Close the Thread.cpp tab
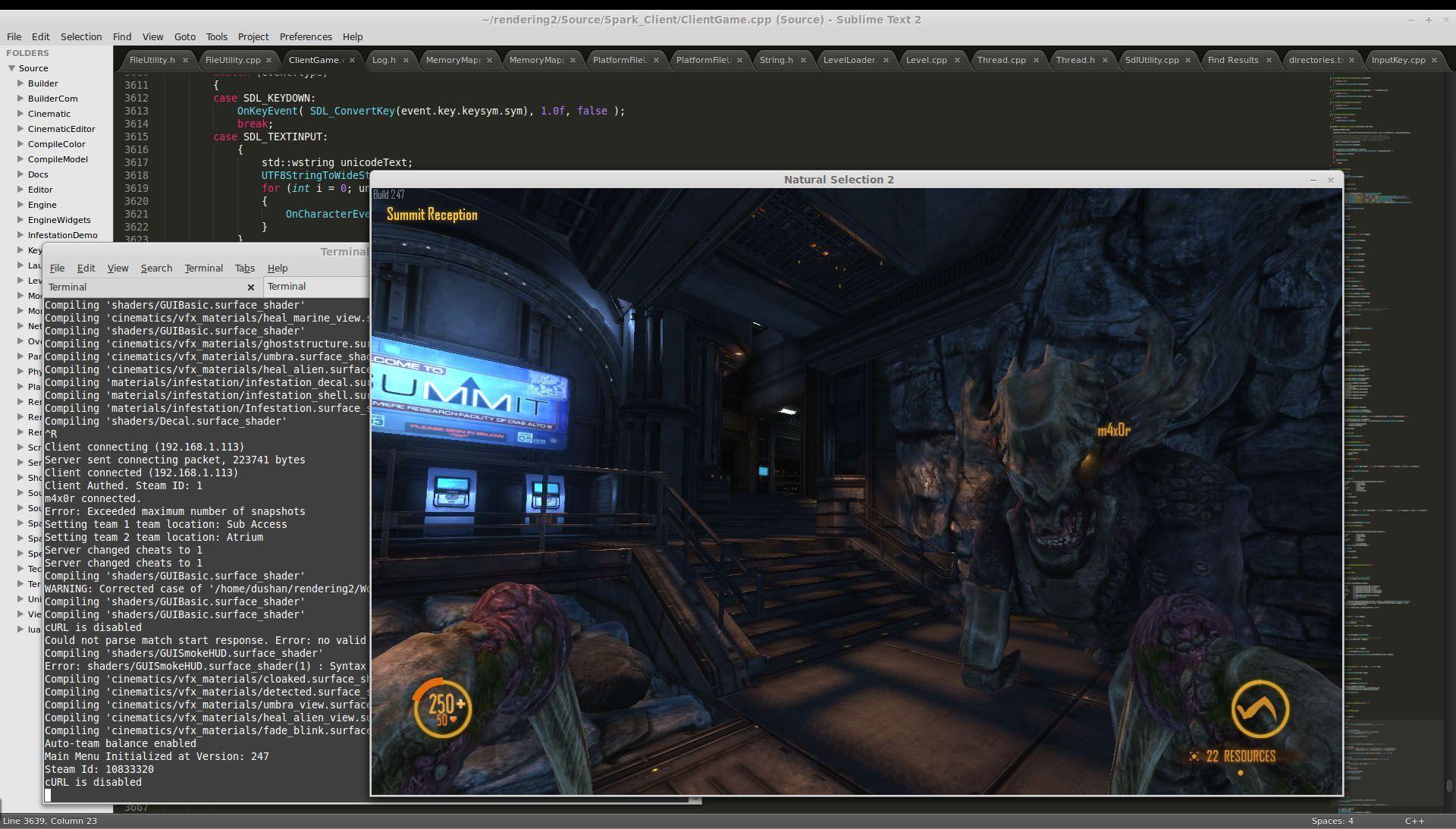 (x=1036, y=60)
